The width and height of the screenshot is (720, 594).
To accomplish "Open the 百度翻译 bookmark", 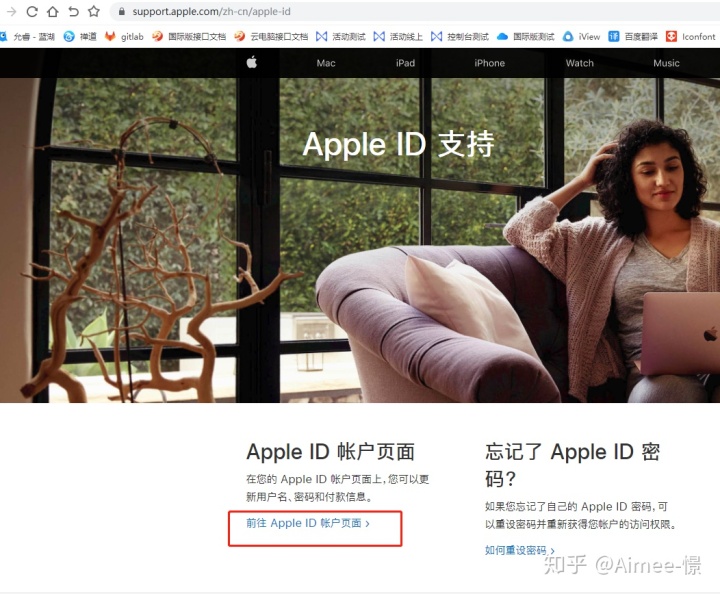I will (x=633, y=37).
